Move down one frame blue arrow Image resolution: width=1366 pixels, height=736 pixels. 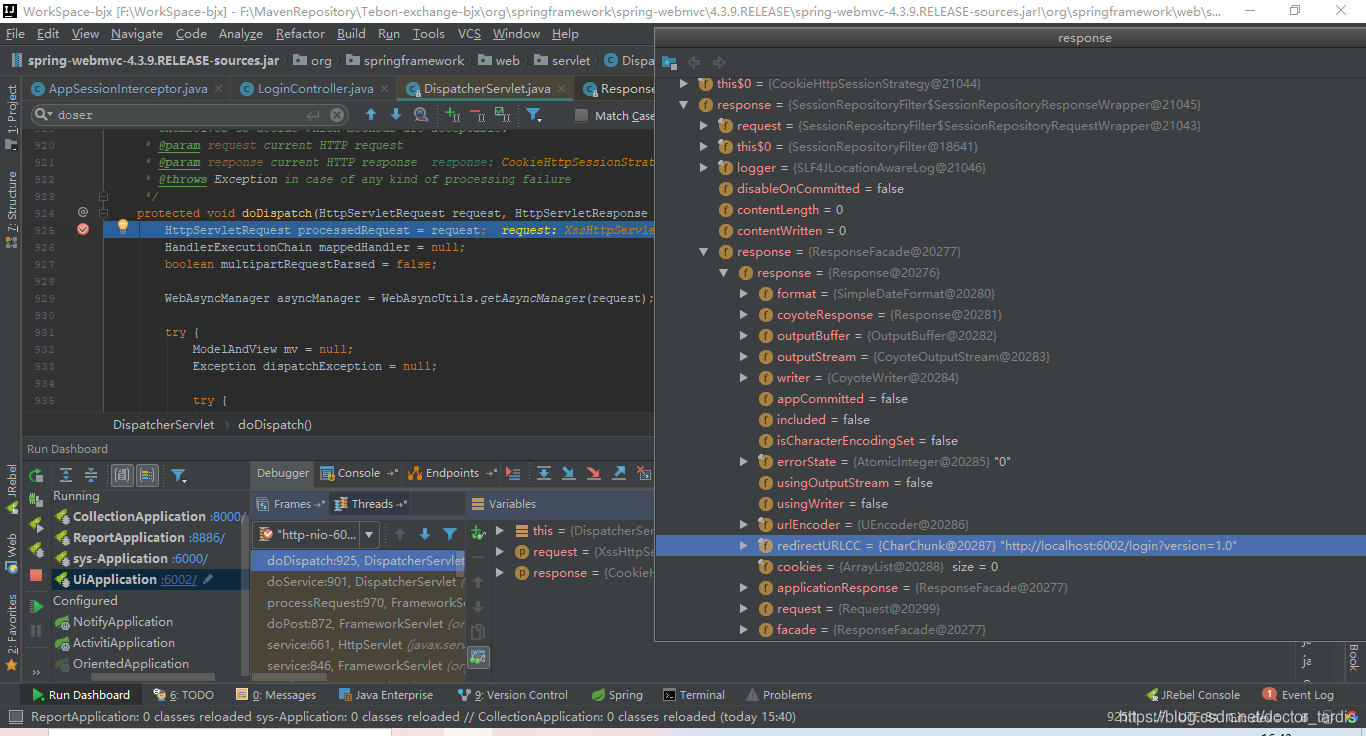click(425, 535)
